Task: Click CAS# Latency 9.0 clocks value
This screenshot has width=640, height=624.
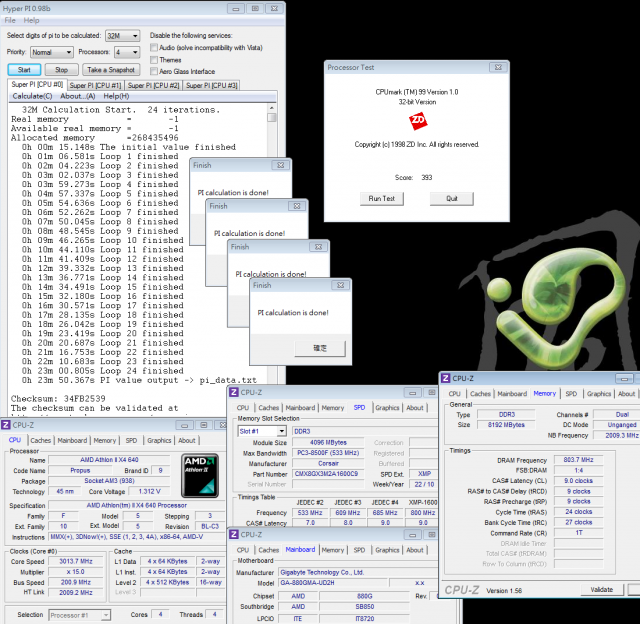Action: tap(578, 481)
